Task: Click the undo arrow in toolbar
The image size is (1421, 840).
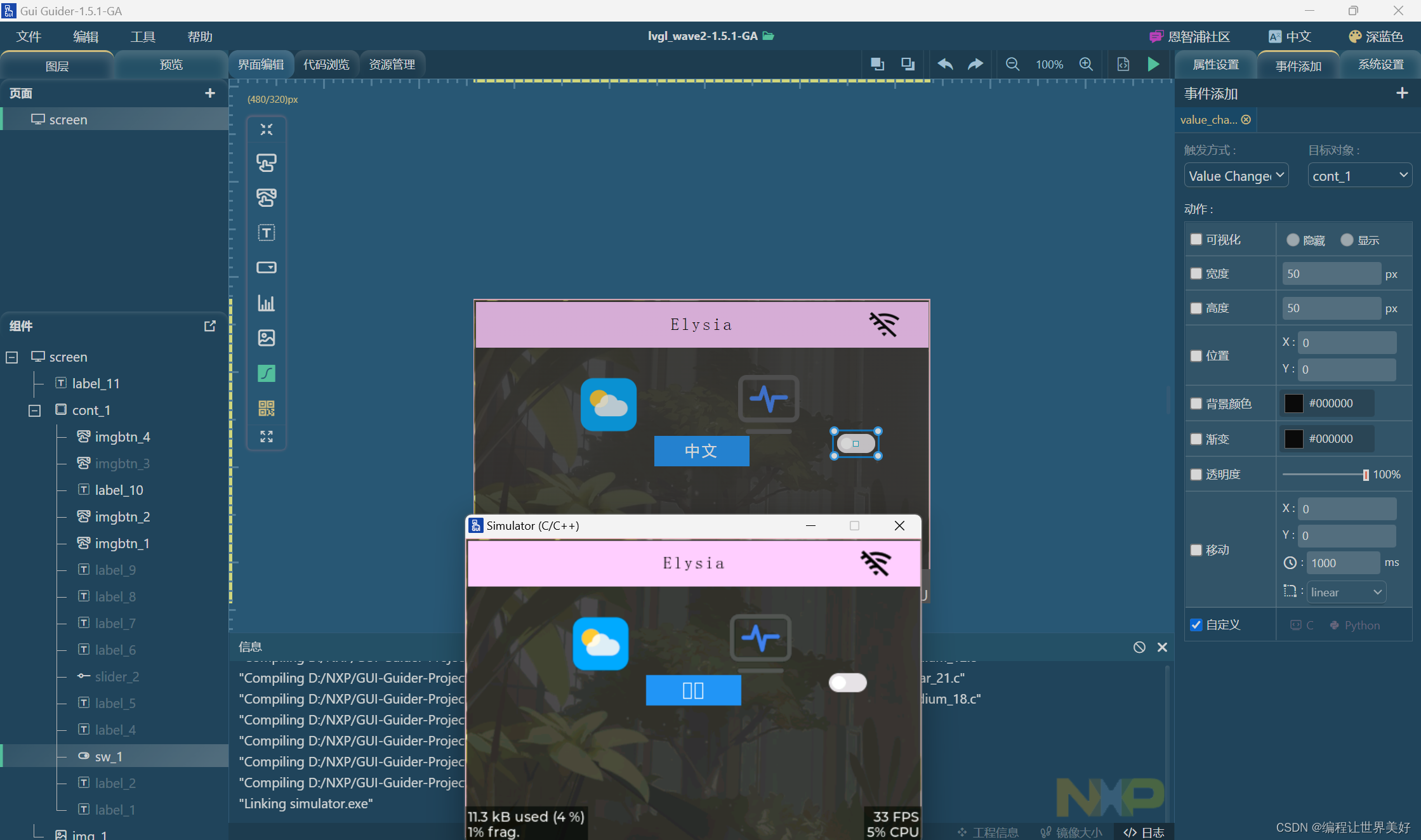Action: [x=945, y=64]
